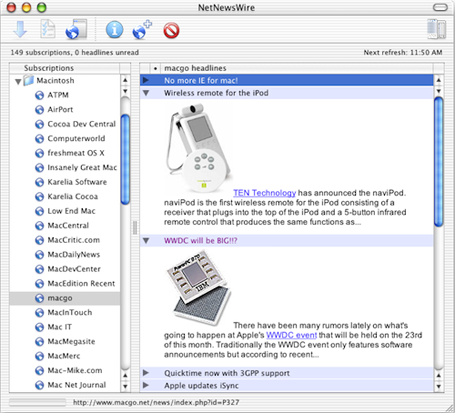Open in browser via globe window icon
The height and width of the screenshot is (413, 455).
click(76, 29)
